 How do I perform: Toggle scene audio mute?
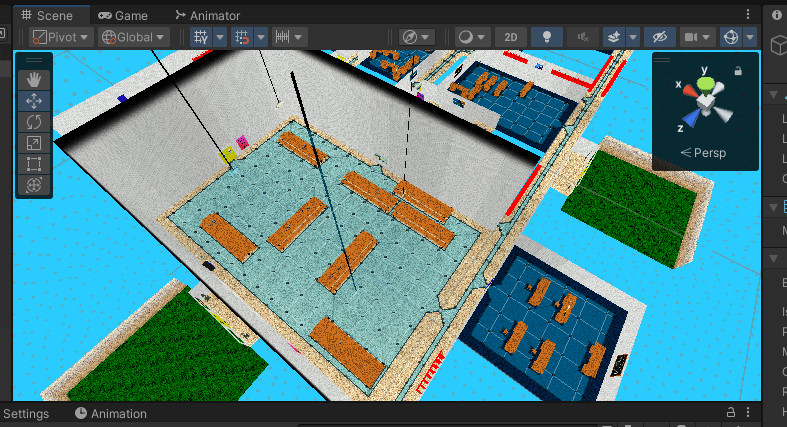[583, 37]
